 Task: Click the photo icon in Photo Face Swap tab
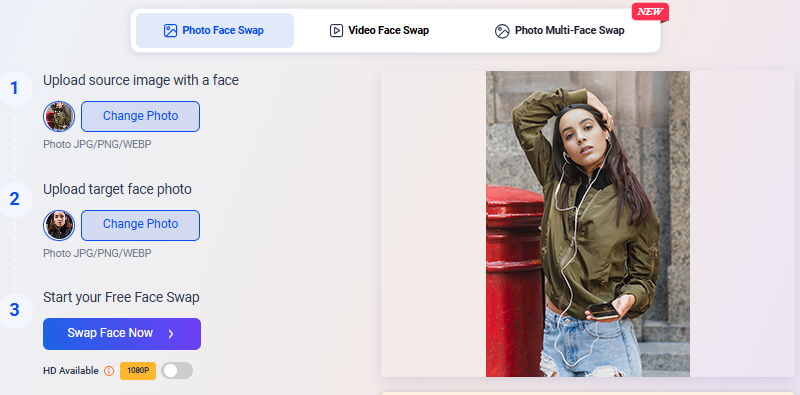(170, 31)
